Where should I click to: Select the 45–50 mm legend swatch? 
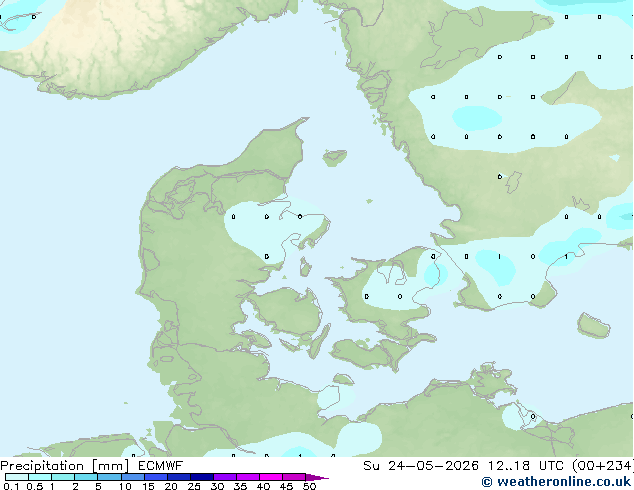[294, 477]
